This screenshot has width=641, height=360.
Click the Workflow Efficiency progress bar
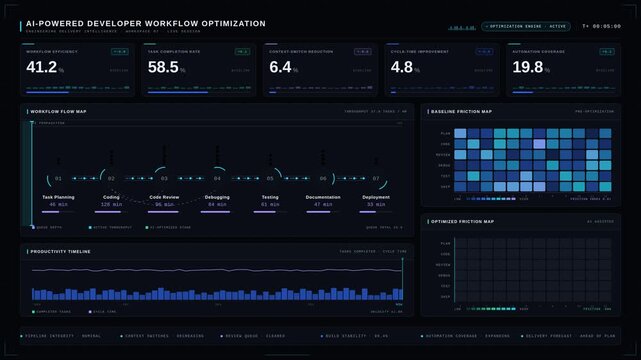click(x=77, y=92)
